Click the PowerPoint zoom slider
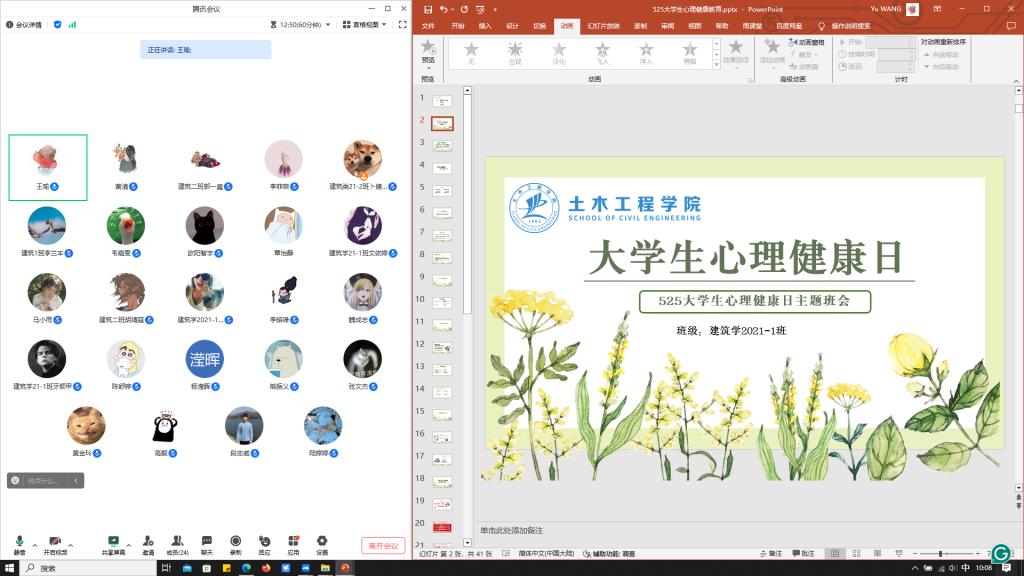This screenshot has height=576, width=1024. 941,553
